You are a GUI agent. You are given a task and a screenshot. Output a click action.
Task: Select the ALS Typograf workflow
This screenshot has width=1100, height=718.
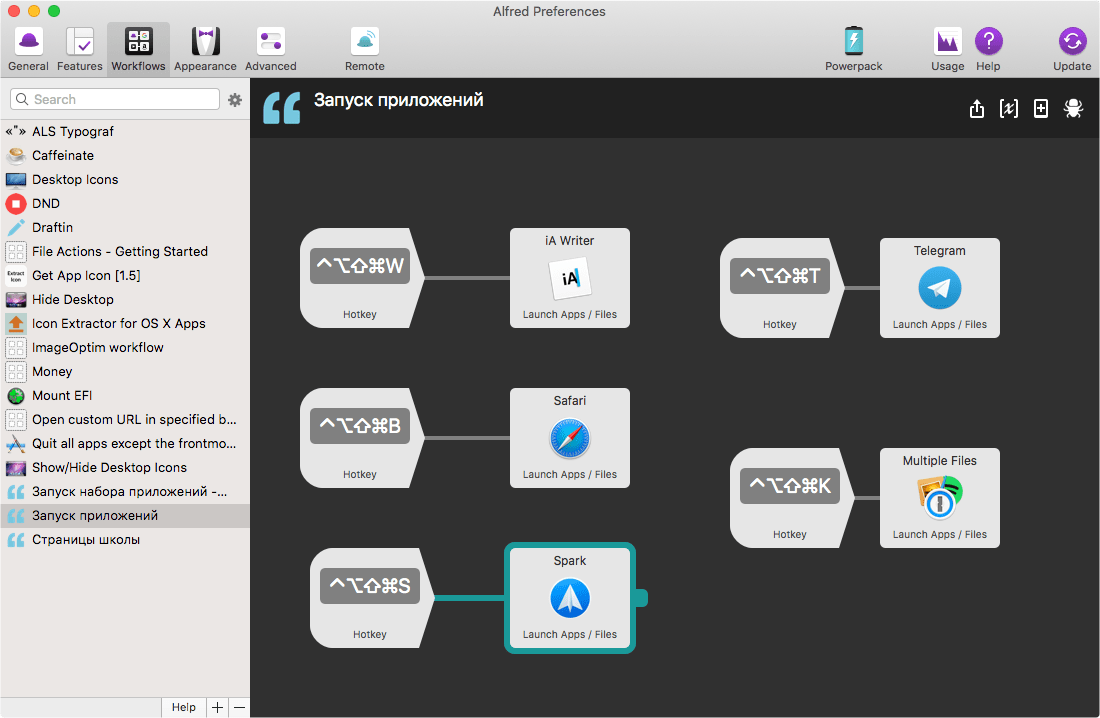coord(125,131)
